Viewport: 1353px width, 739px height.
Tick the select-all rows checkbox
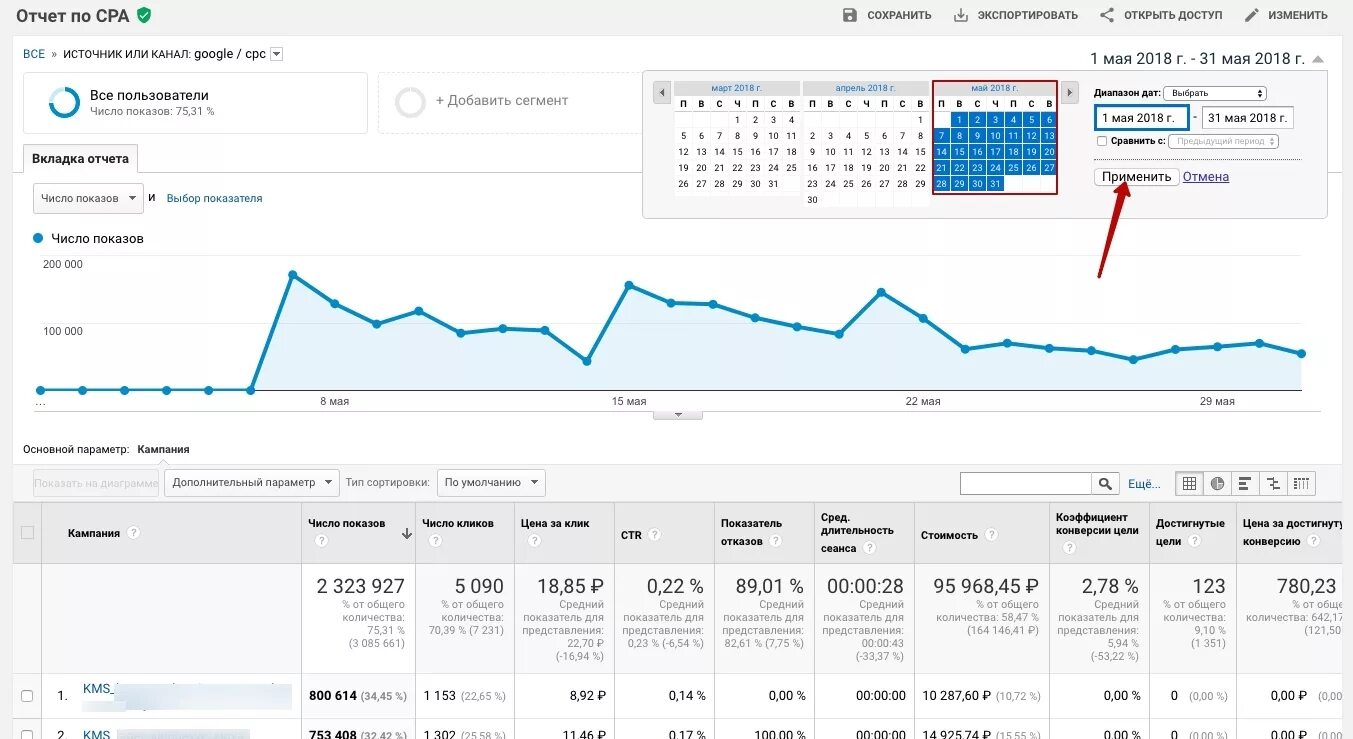[27, 533]
